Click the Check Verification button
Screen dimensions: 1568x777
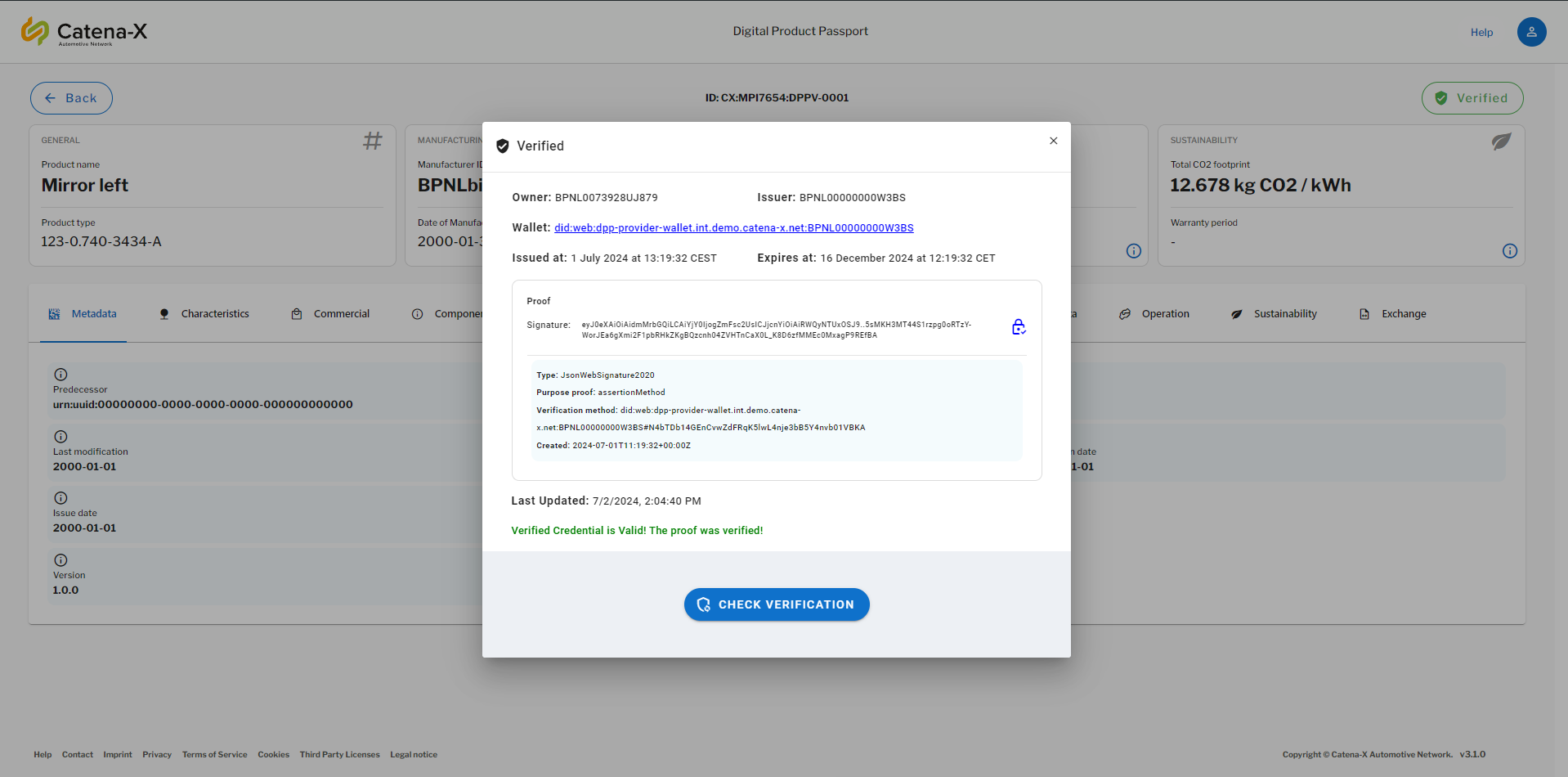pyautogui.click(x=776, y=604)
